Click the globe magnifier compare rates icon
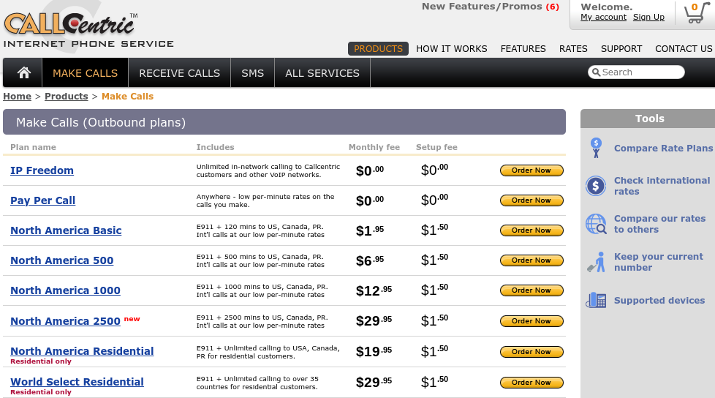Viewport: 715px width, 398px height. (596, 224)
